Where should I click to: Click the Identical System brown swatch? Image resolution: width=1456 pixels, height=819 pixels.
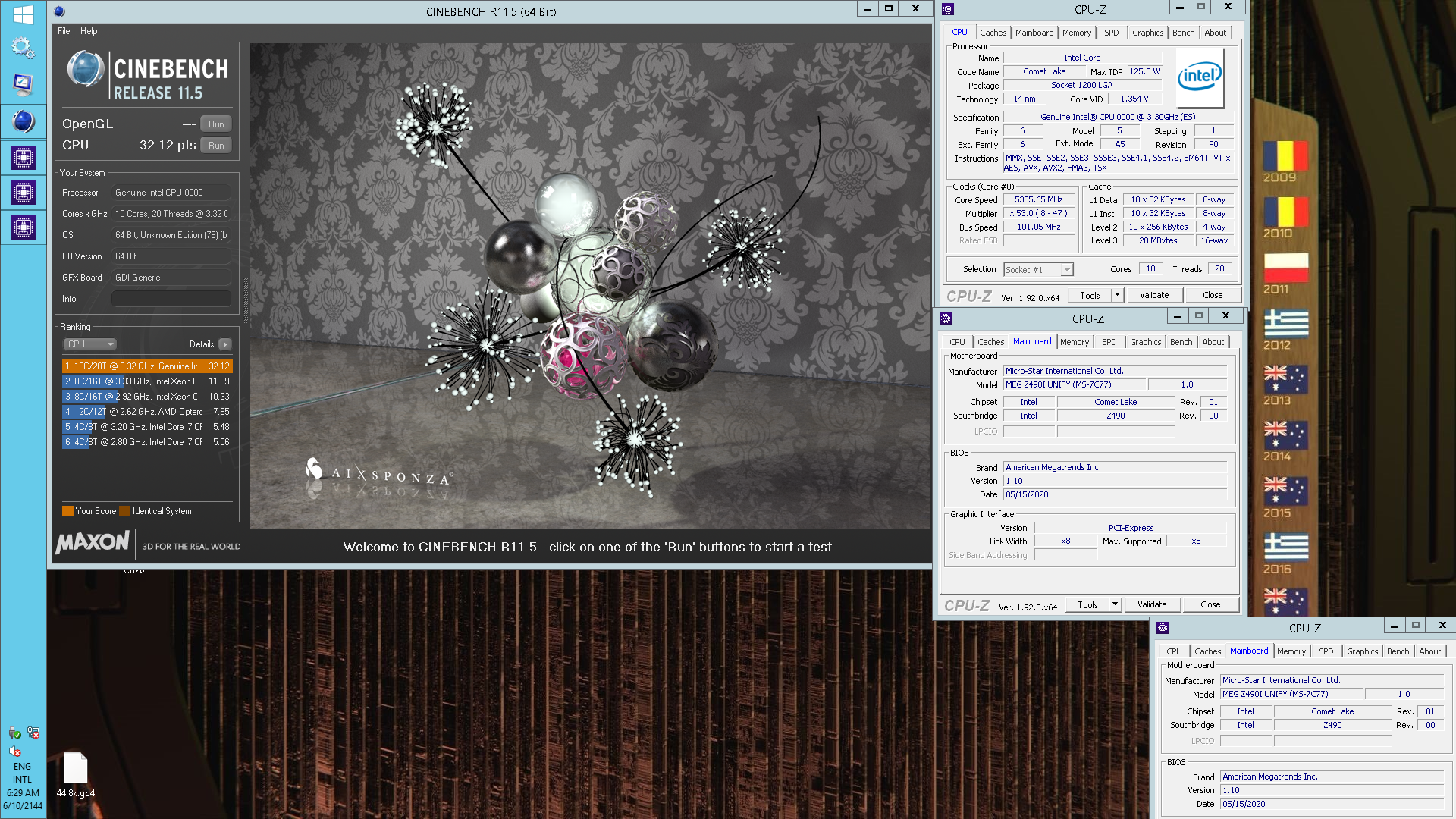(x=124, y=511)
